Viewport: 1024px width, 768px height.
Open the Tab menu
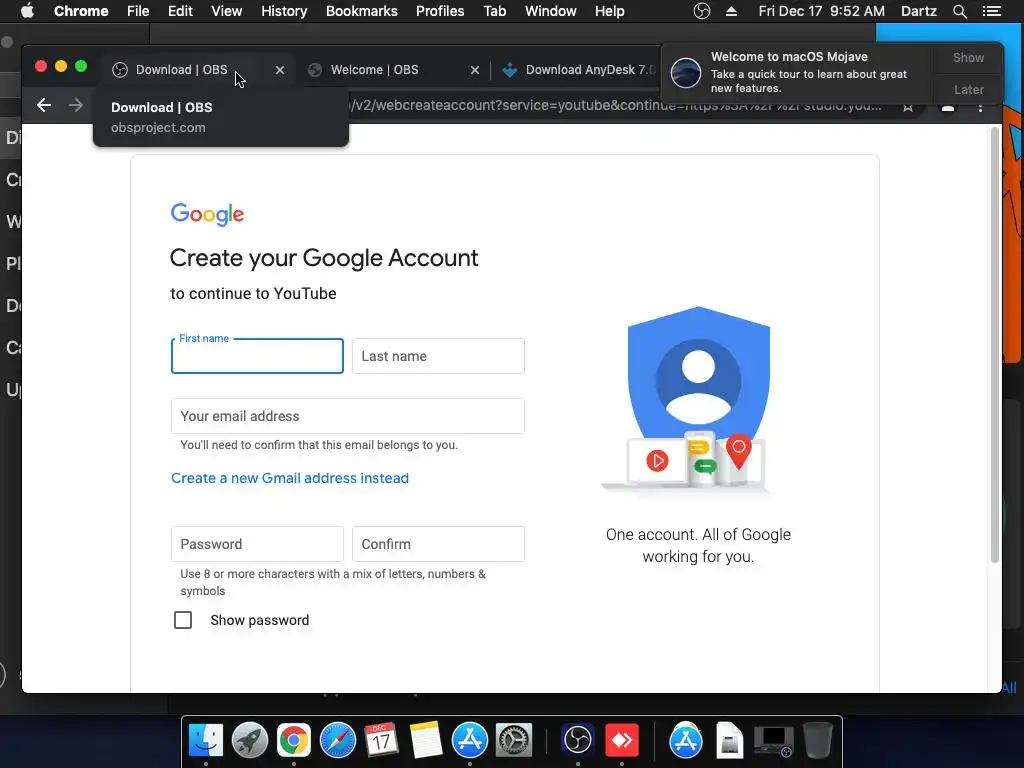(x=494, y=11)
